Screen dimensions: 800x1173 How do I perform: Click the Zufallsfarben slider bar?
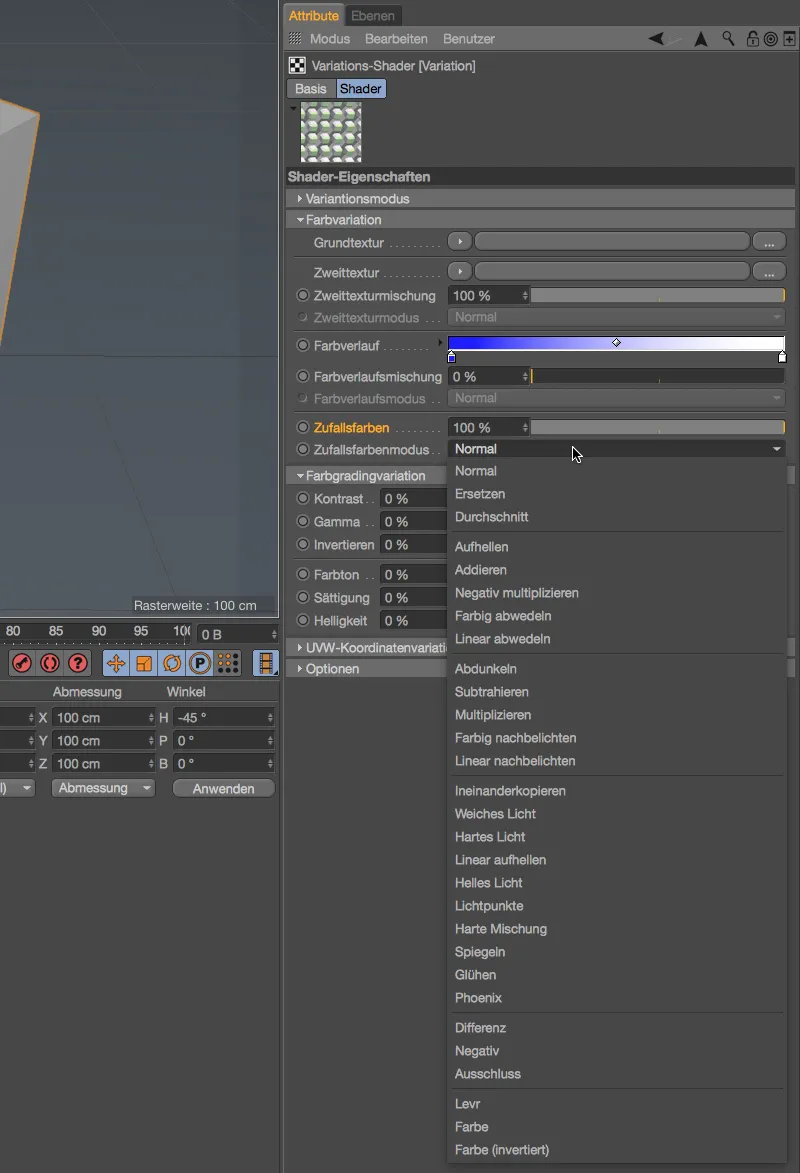(x=659, y=427)
